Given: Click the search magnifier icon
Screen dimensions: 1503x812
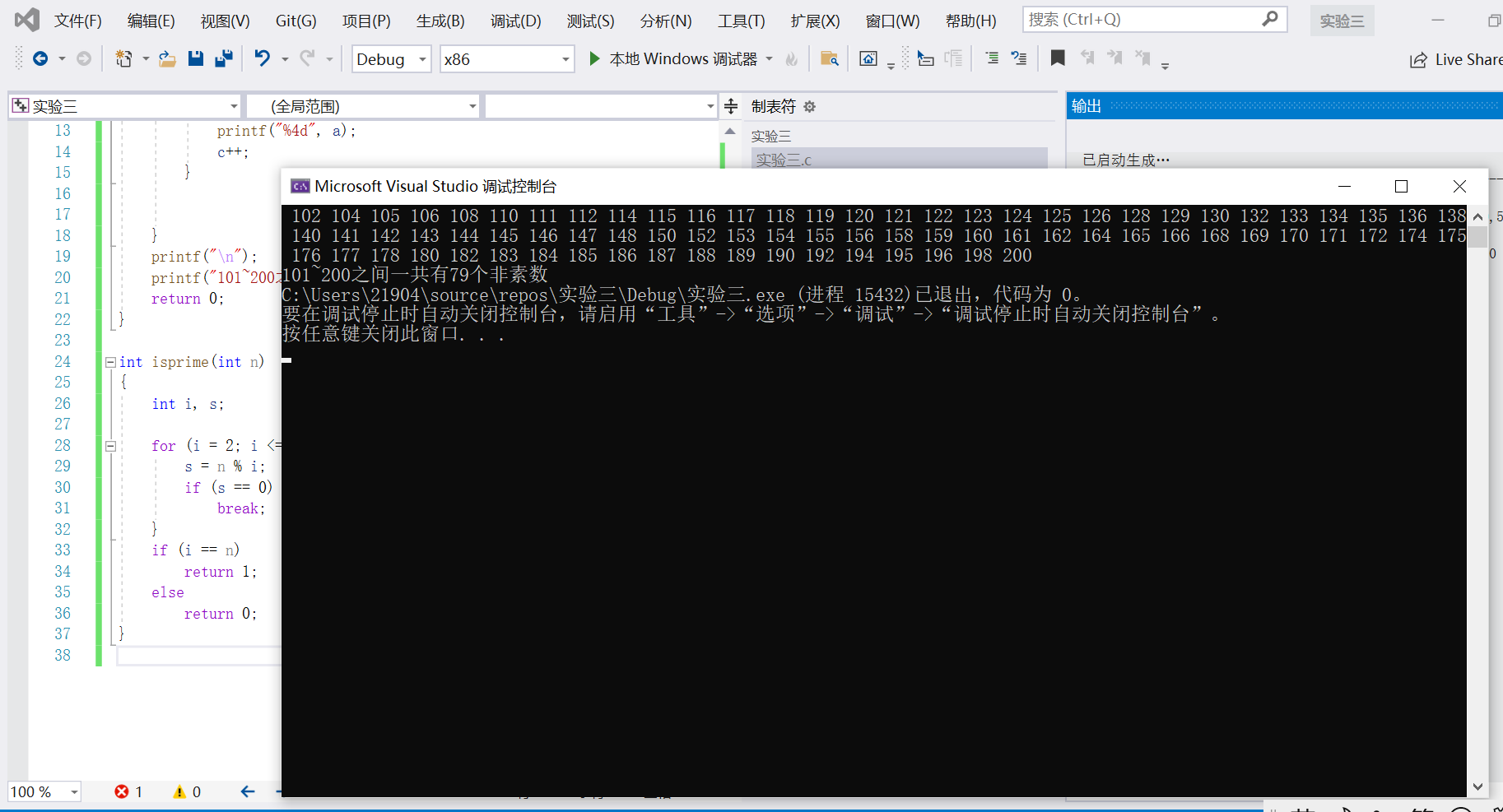Looking at the screenshot, I should coord(1270,19).
